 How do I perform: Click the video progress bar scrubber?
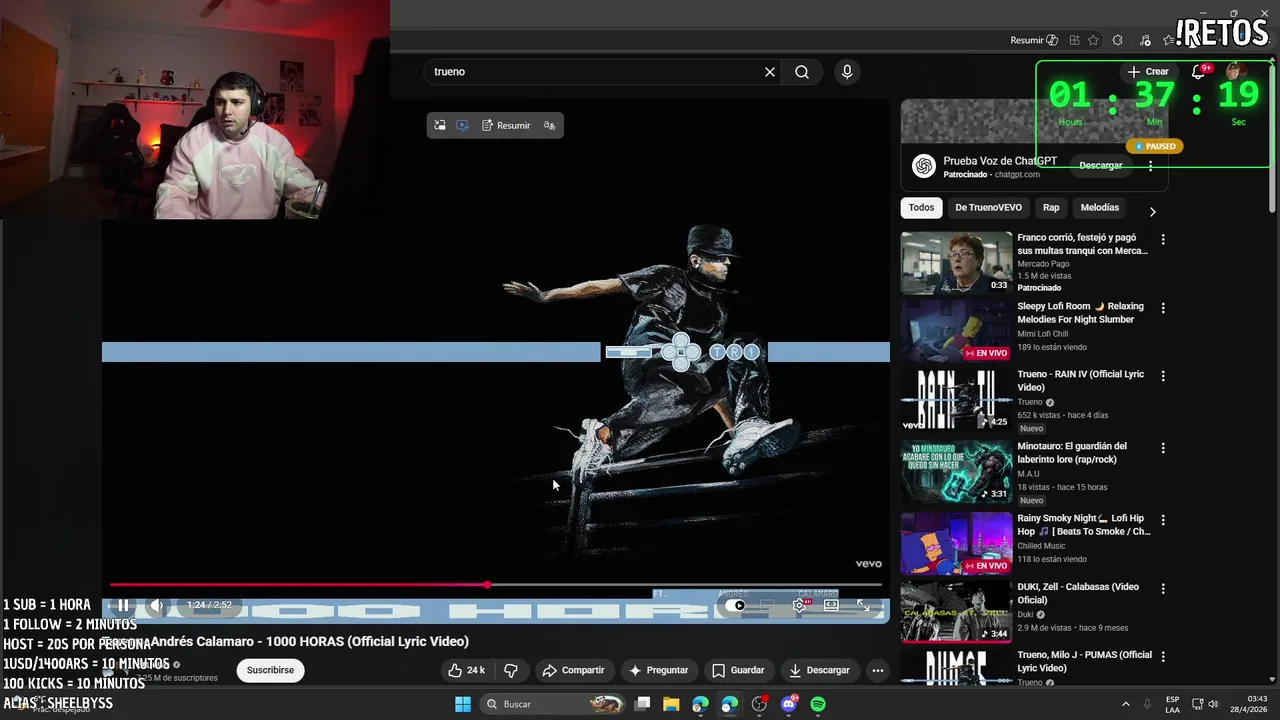(x=487, y=585)
